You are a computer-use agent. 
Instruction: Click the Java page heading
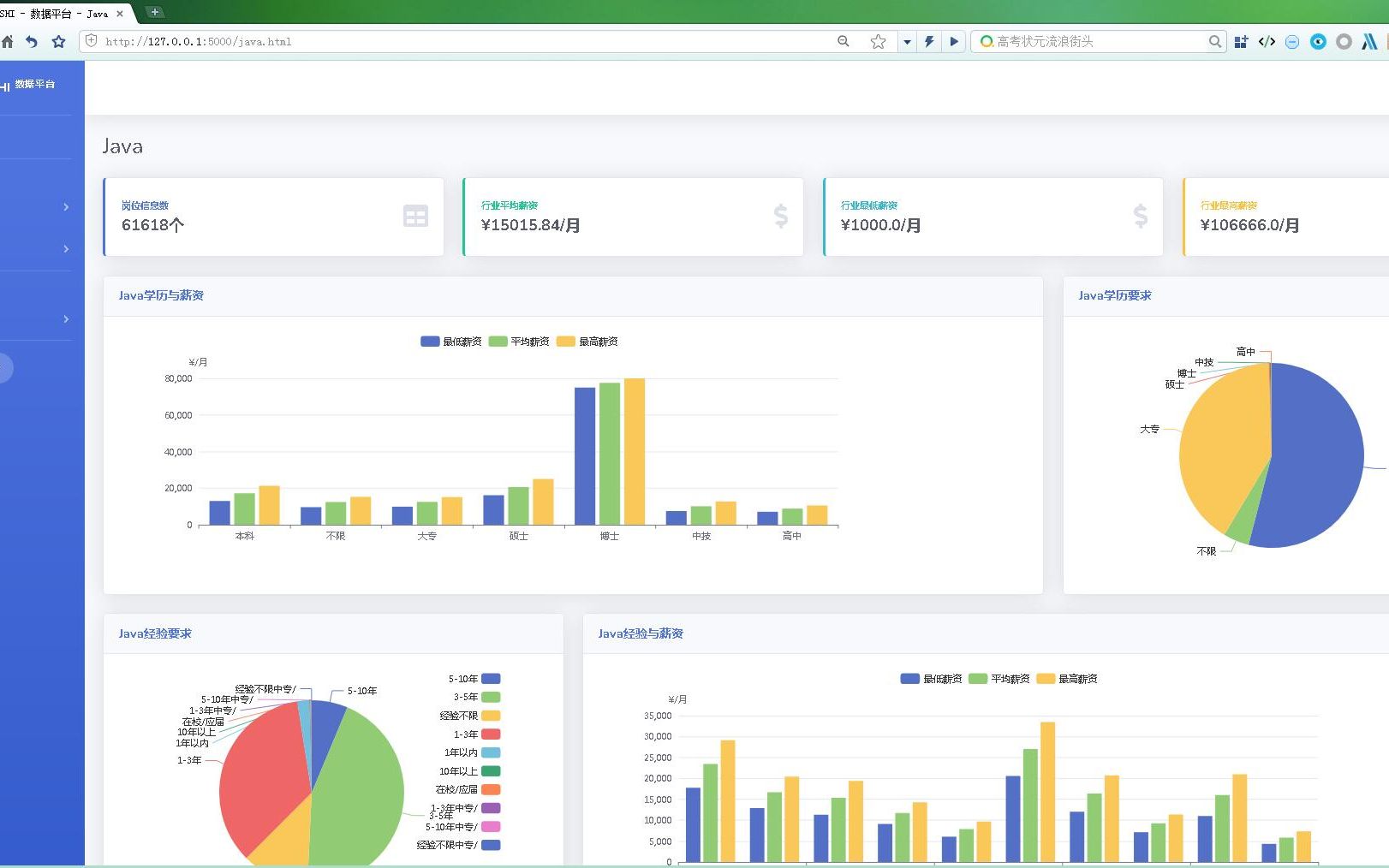click(x=122, y=146)
